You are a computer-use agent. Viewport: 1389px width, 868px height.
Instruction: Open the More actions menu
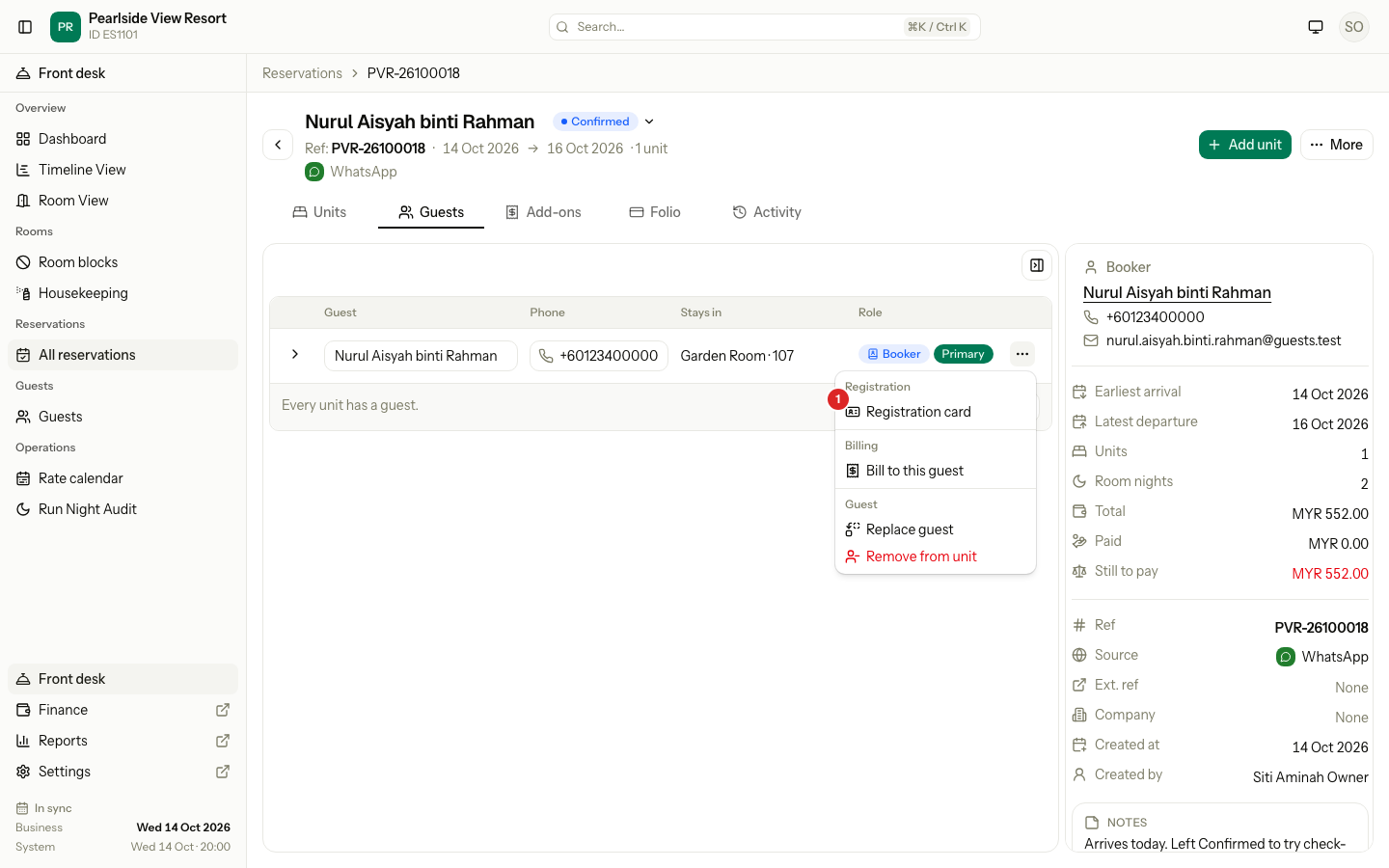click(x=1336, y=145)
